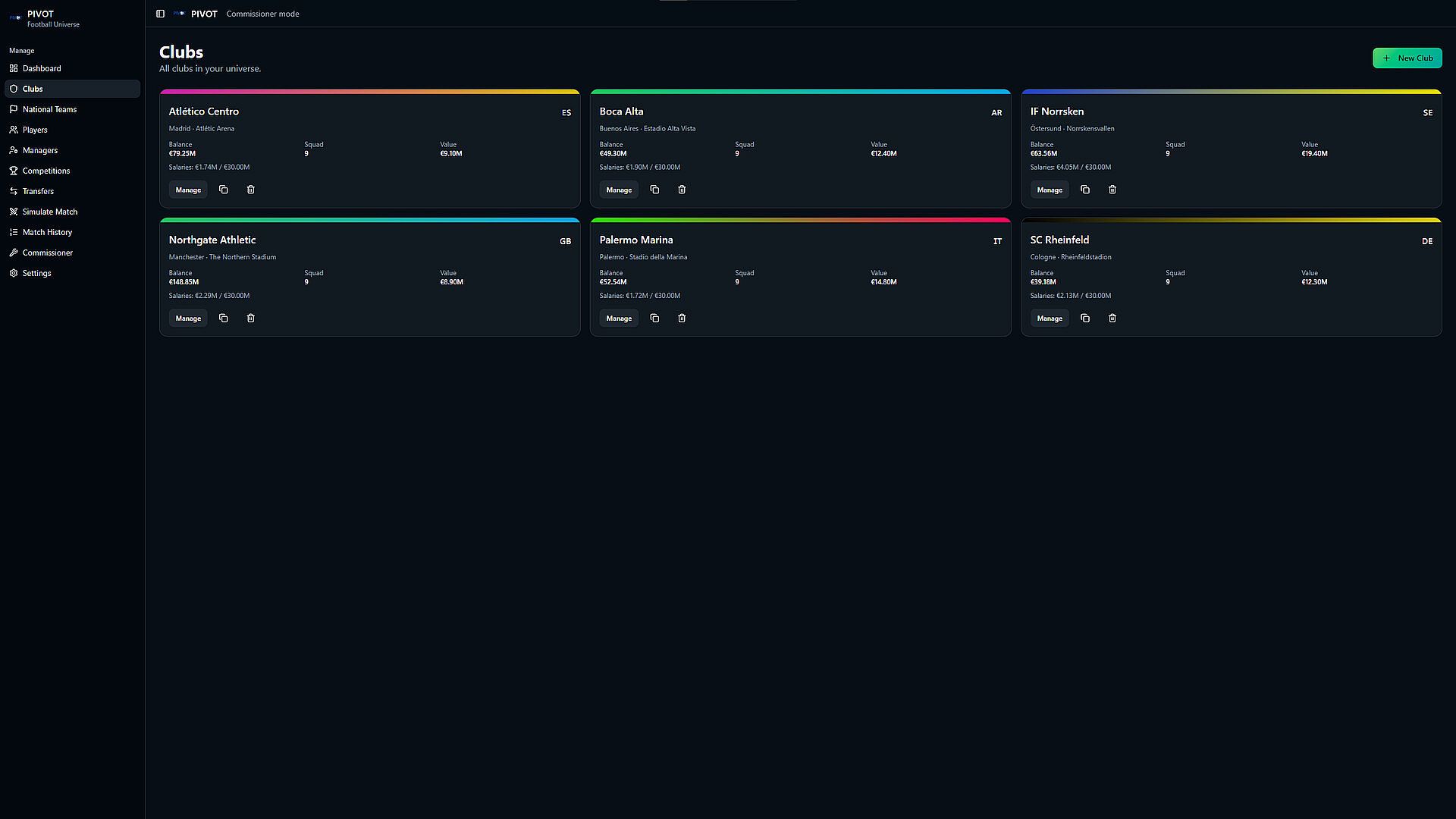Screen dimensions: 1456x819
Task: Open the Palermo Marina club card
Action: [800, 277]
